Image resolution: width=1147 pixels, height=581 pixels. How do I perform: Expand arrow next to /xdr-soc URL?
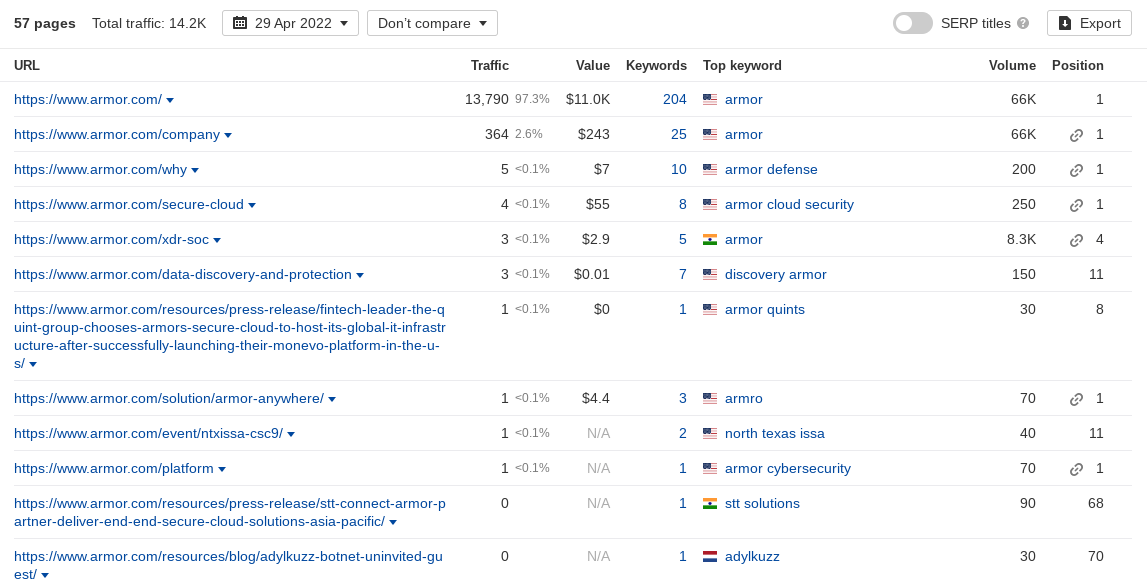point(217,241)
